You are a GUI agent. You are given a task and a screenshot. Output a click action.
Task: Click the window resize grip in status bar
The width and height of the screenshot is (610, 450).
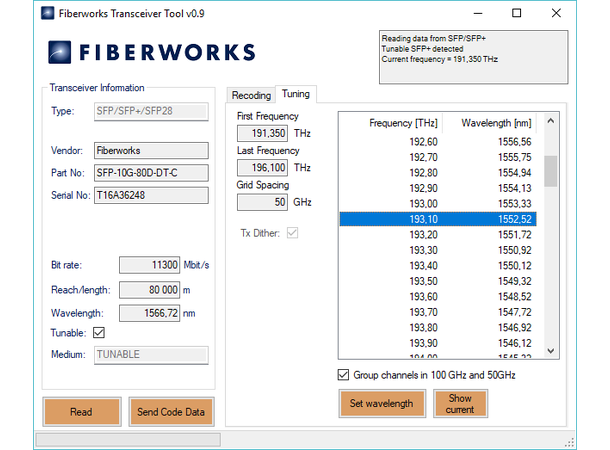click(570, 443)
